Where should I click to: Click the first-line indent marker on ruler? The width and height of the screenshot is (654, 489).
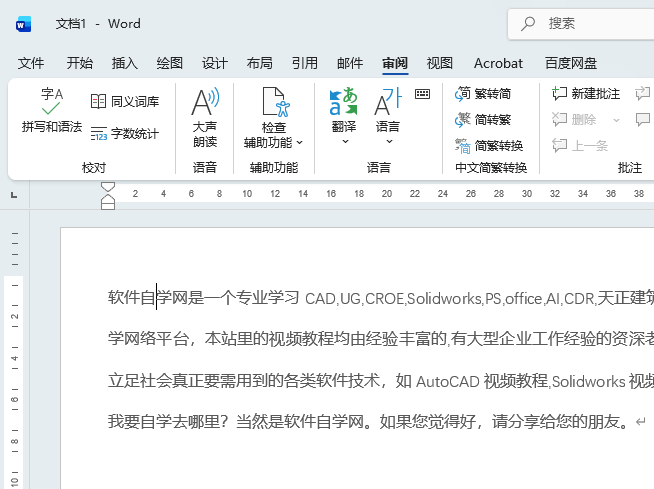click(108, 187)
